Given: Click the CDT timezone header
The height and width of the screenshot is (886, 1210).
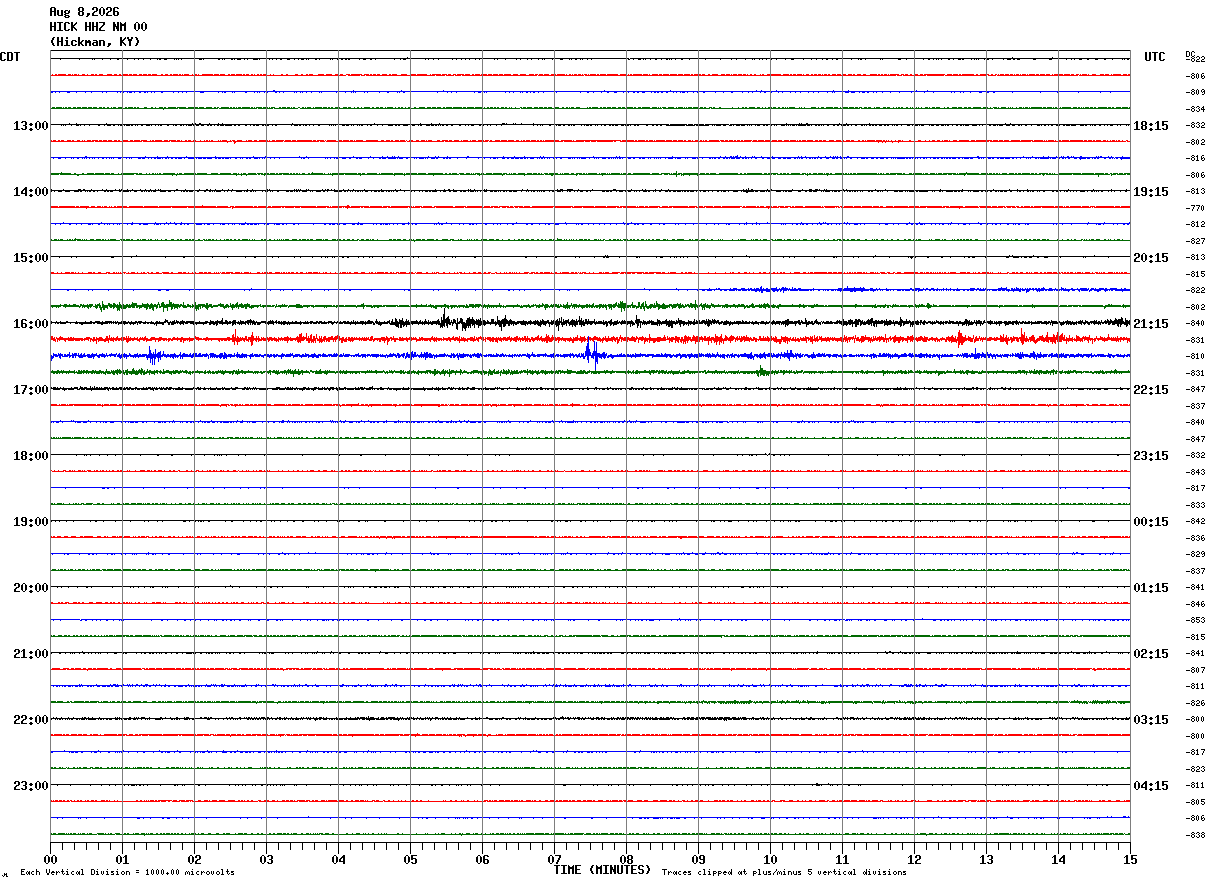Looking at the screenshot, I should [x=10, y=57].
